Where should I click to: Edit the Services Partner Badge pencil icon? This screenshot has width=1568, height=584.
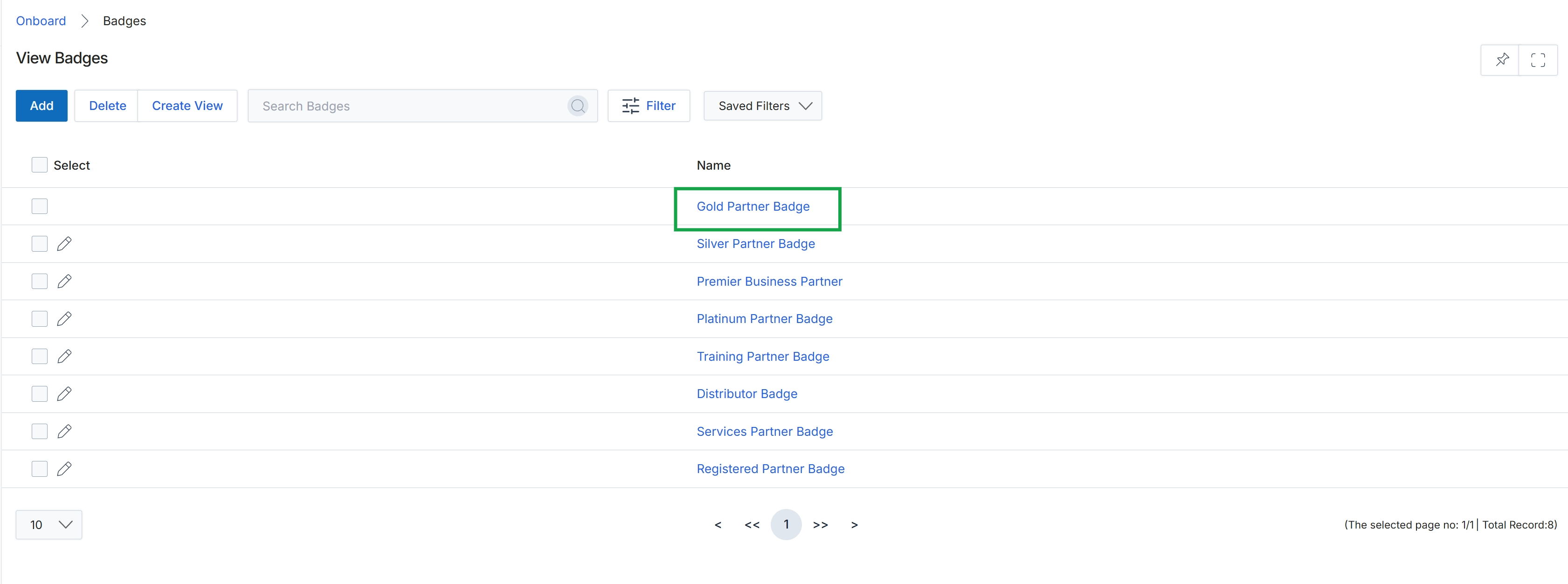[64, 431]
